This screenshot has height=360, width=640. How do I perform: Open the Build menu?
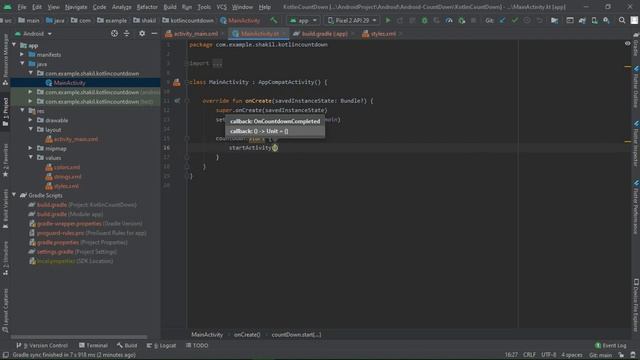(x=170, y=7)
